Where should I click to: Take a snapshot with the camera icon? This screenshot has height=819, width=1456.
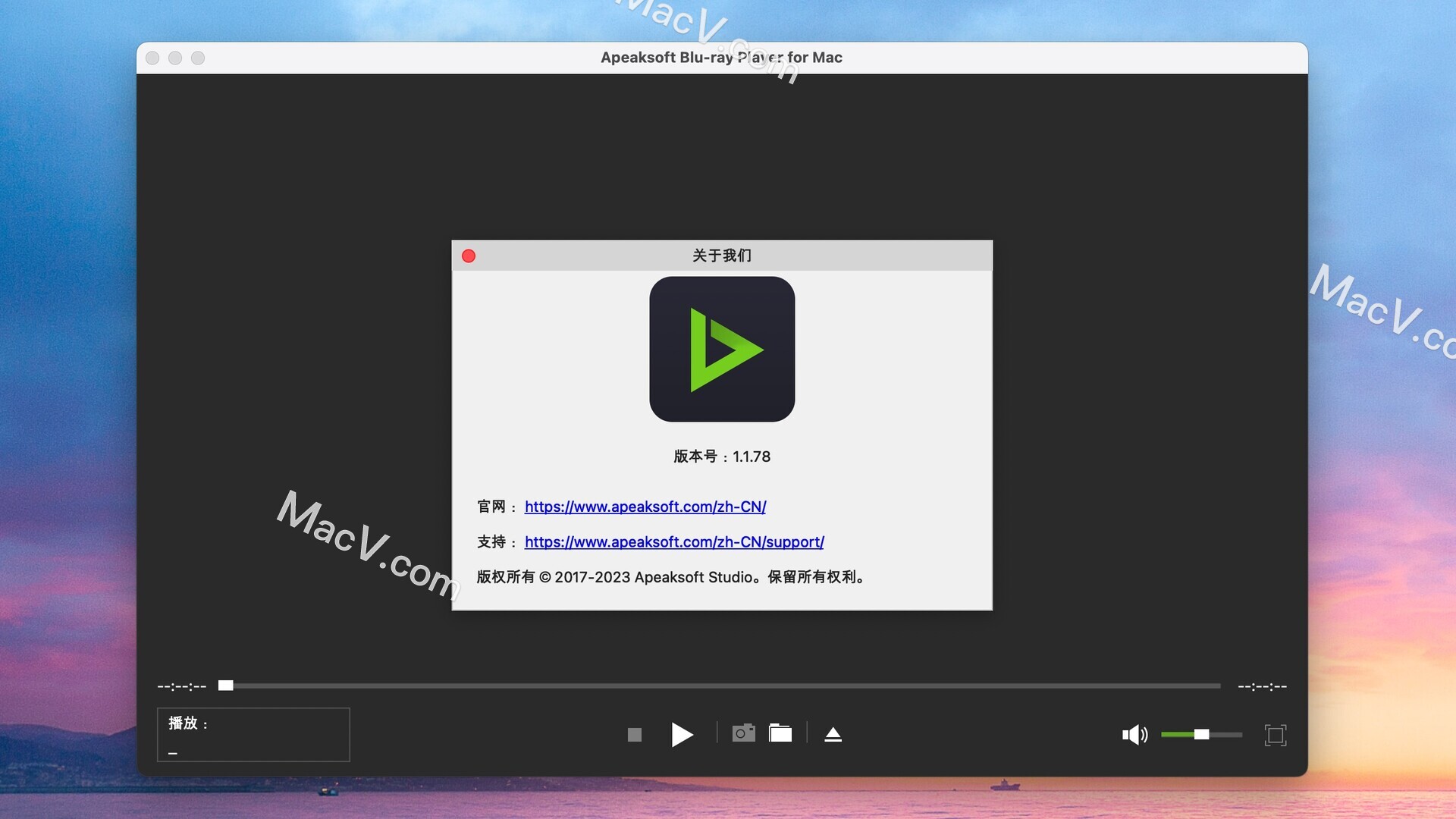[x=743, y=733]
